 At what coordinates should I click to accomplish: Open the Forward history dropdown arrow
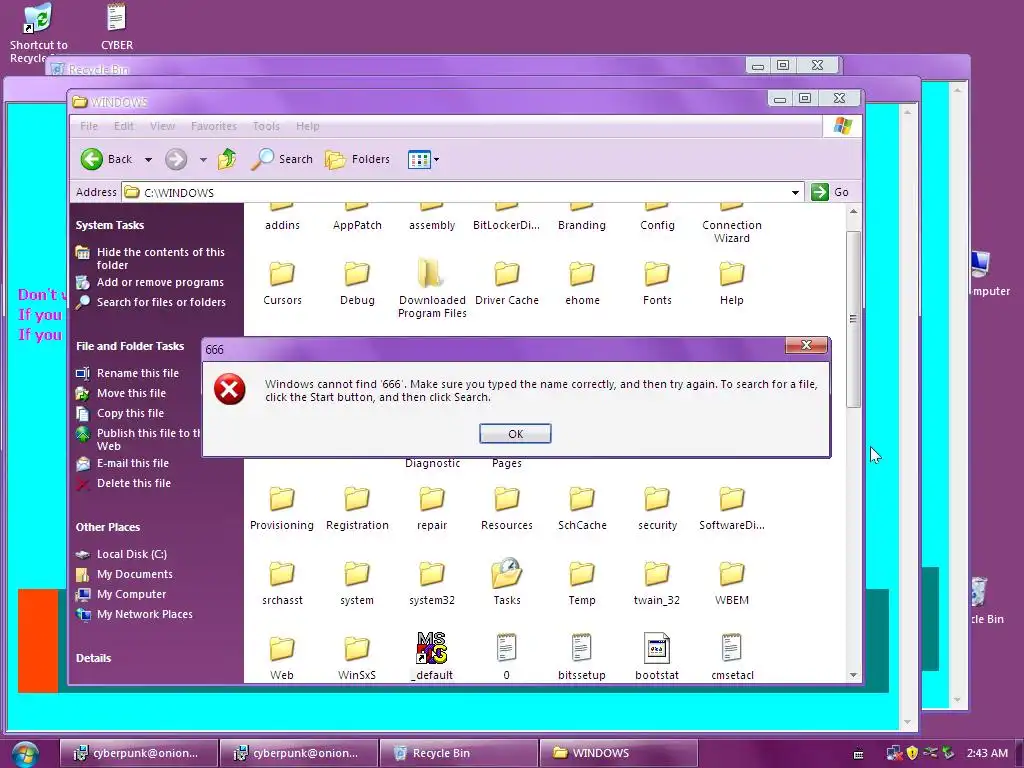203,159
